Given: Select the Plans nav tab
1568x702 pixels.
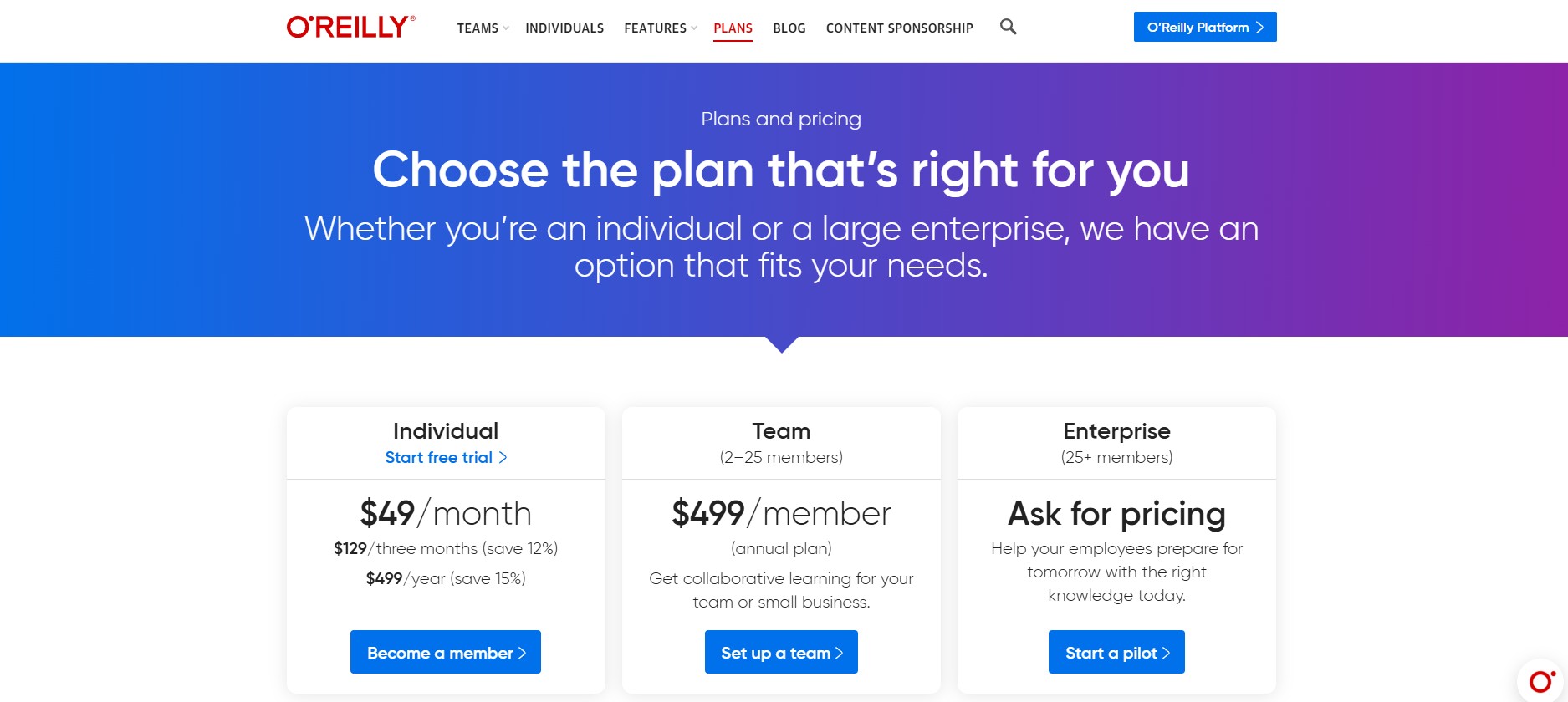Looking at the screenshot, I should click(x=733, y=28).
